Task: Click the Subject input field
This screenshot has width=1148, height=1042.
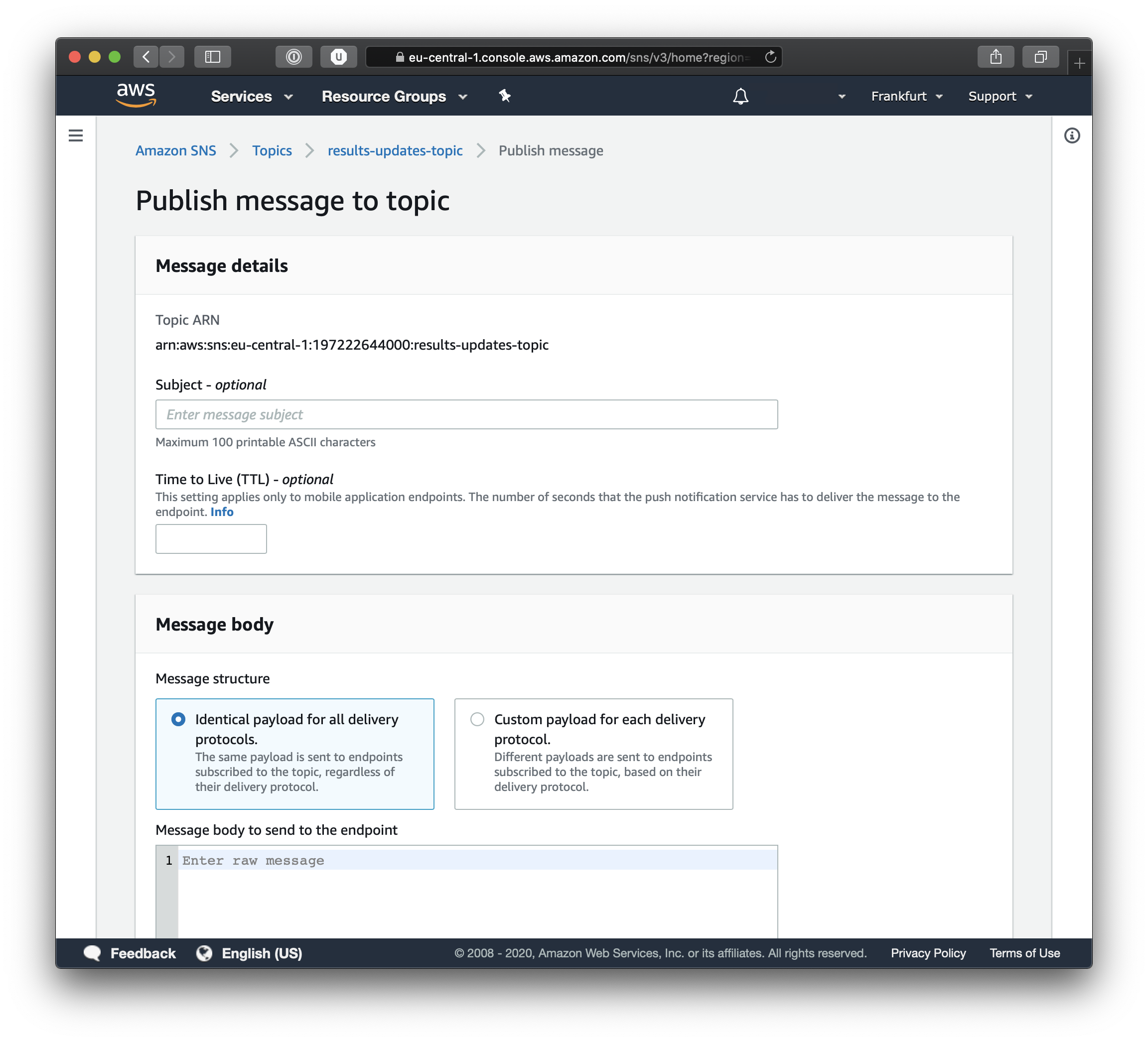Action: (x=466, y=414)
